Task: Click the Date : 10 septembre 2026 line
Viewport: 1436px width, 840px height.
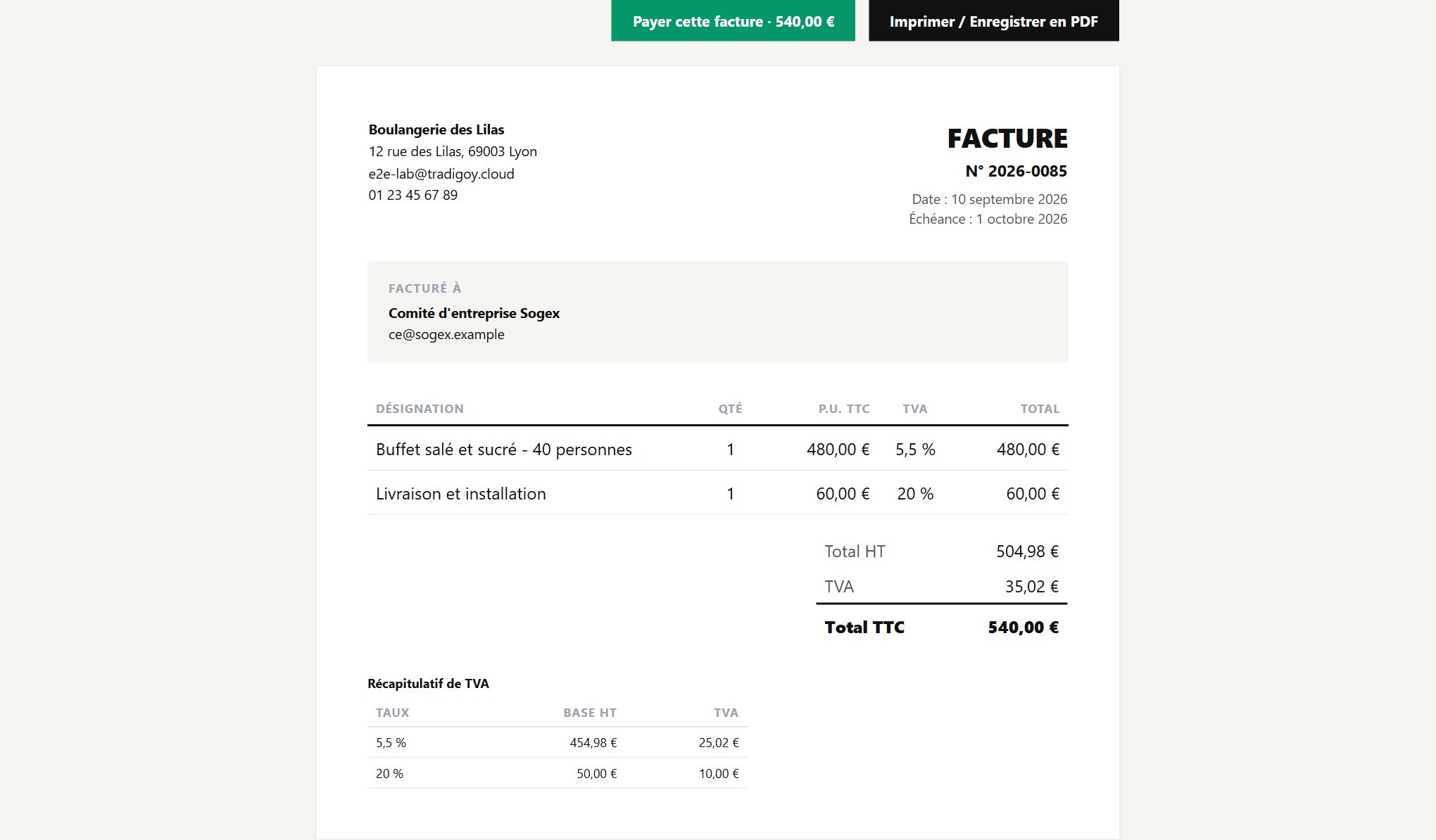Action: (x=989, y=199)
